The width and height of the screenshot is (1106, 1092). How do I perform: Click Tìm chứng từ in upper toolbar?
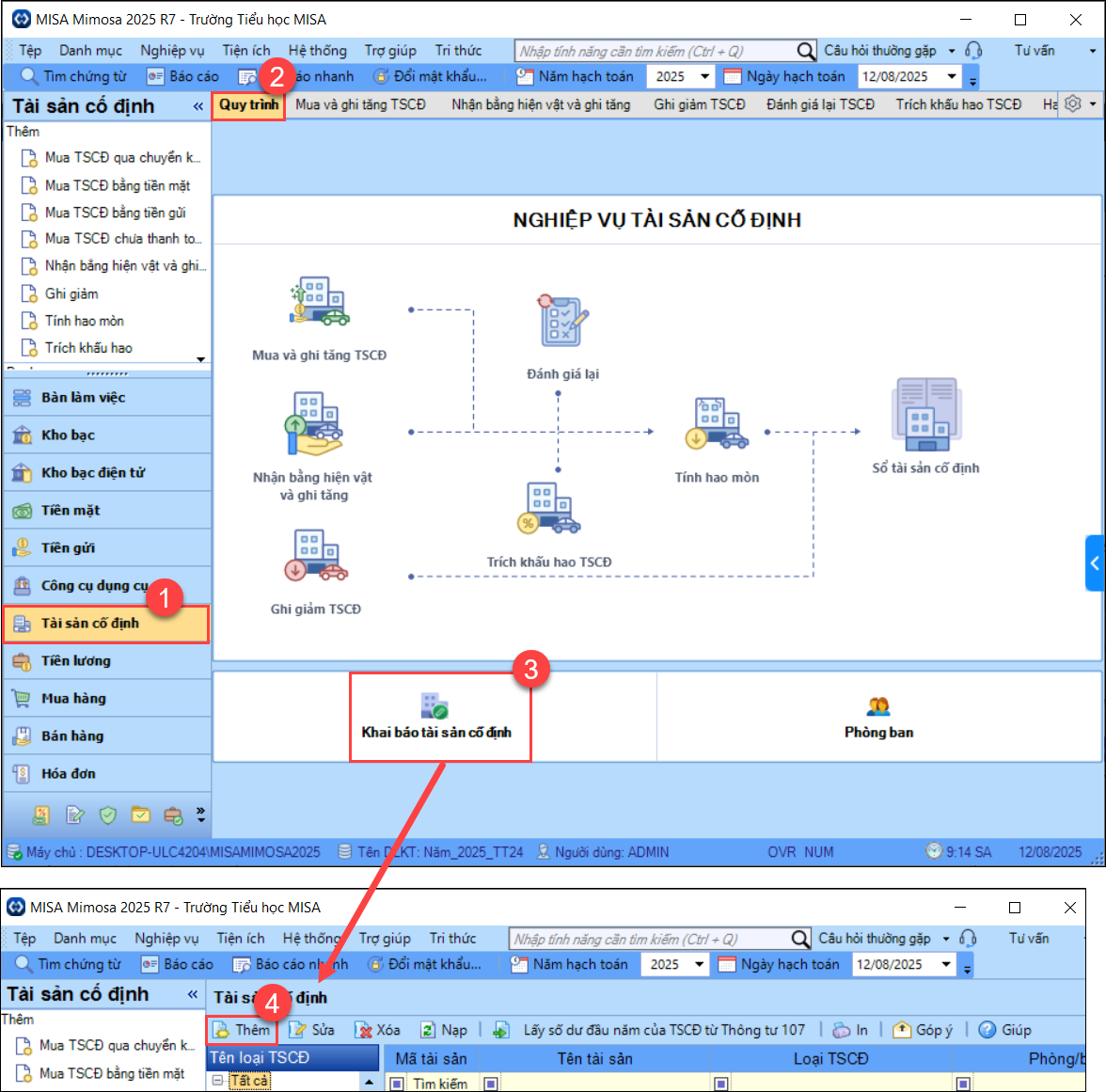[73, 76]
